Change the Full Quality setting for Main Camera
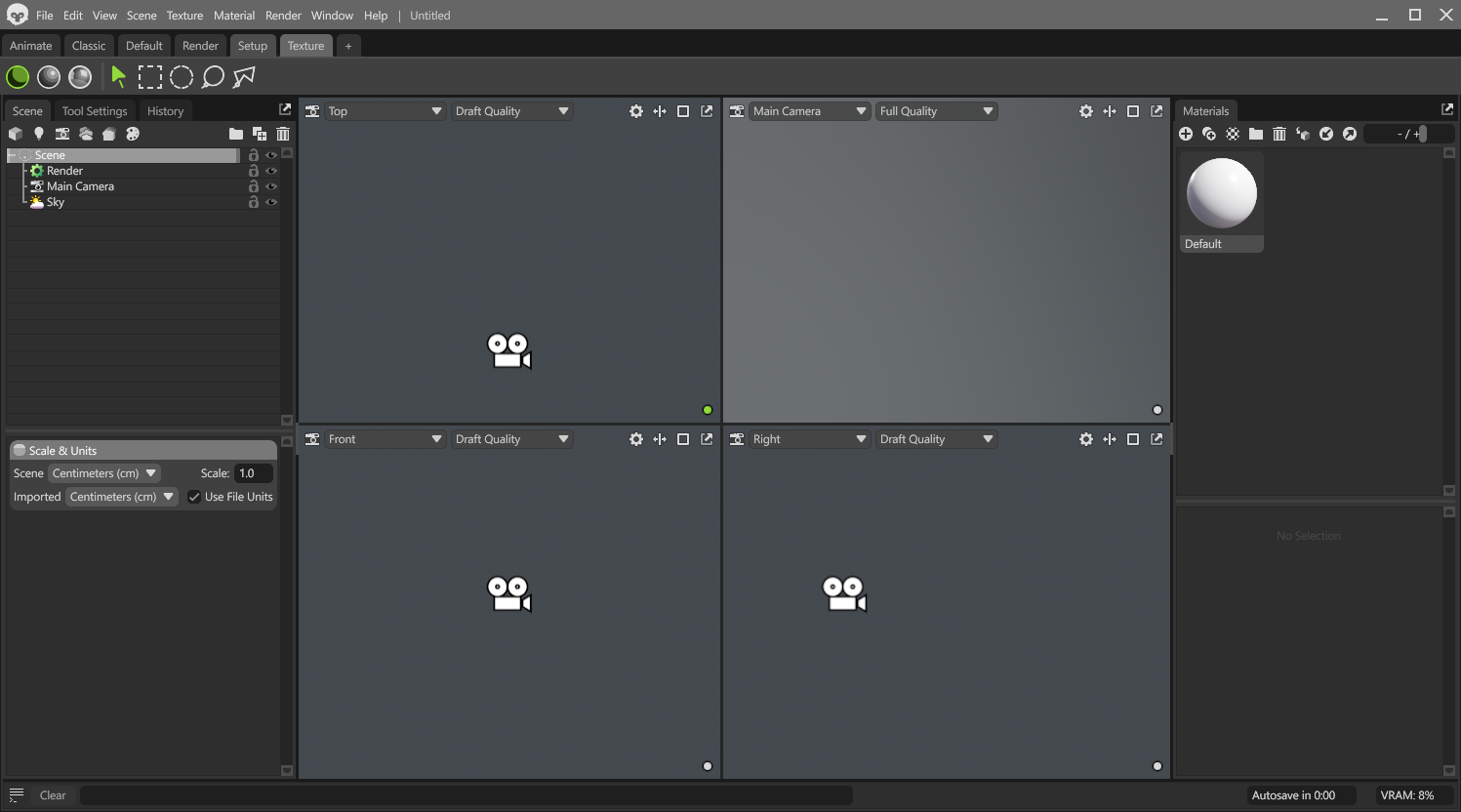The height and width of the screenshot is (812, 1461). 935,110
